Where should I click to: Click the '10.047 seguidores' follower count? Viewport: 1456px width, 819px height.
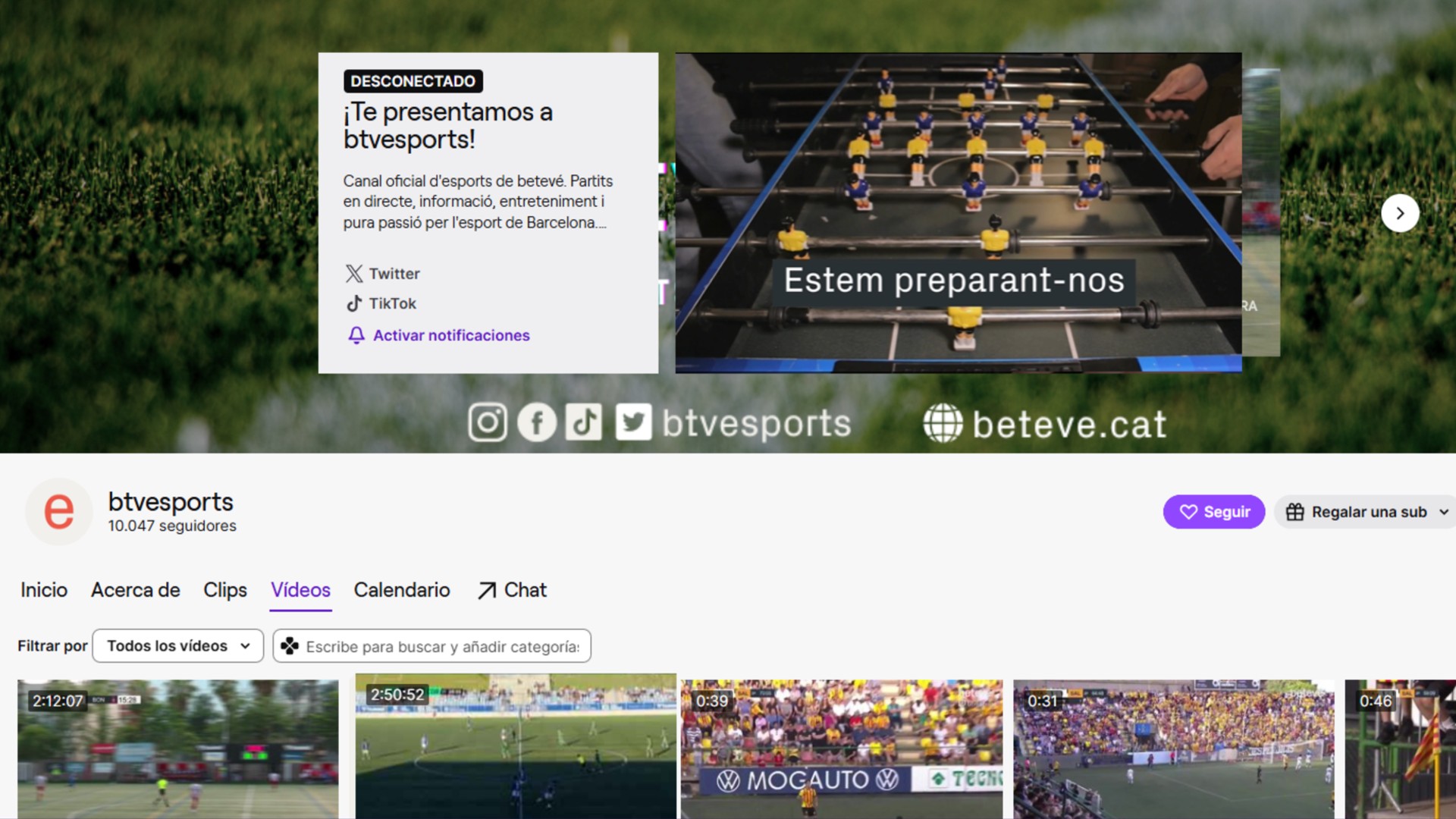[x=172, y=526]
